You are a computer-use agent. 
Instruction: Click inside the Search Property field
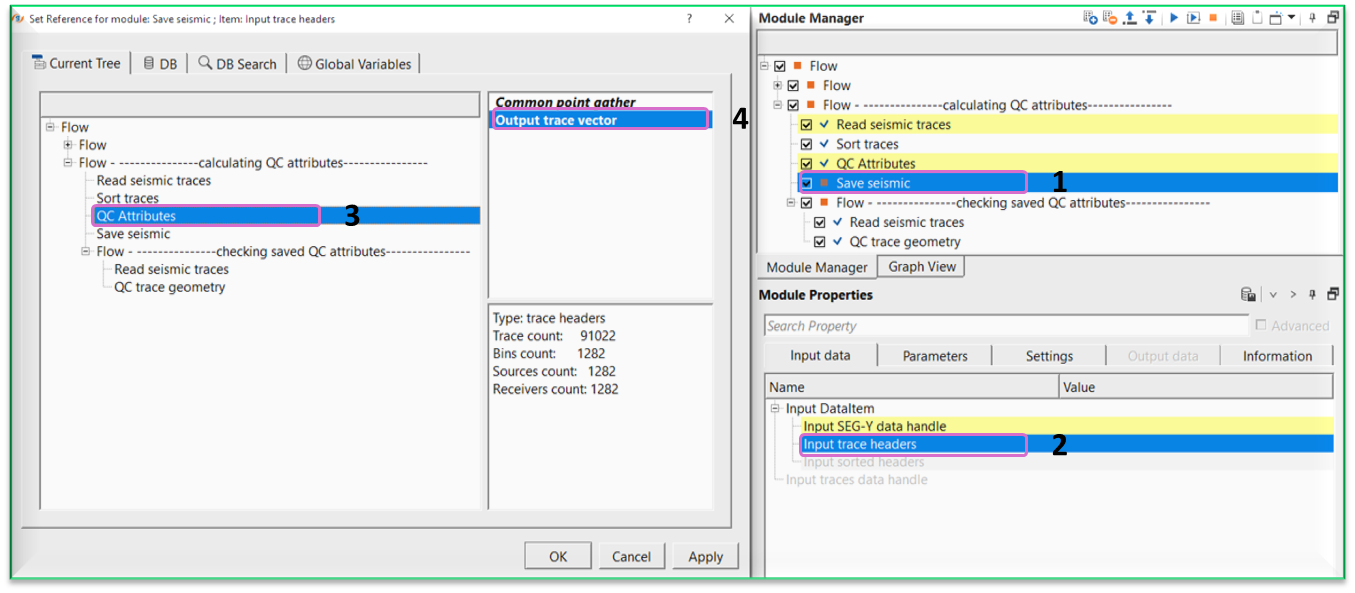pyautogui.click(x=1006, y=325)
